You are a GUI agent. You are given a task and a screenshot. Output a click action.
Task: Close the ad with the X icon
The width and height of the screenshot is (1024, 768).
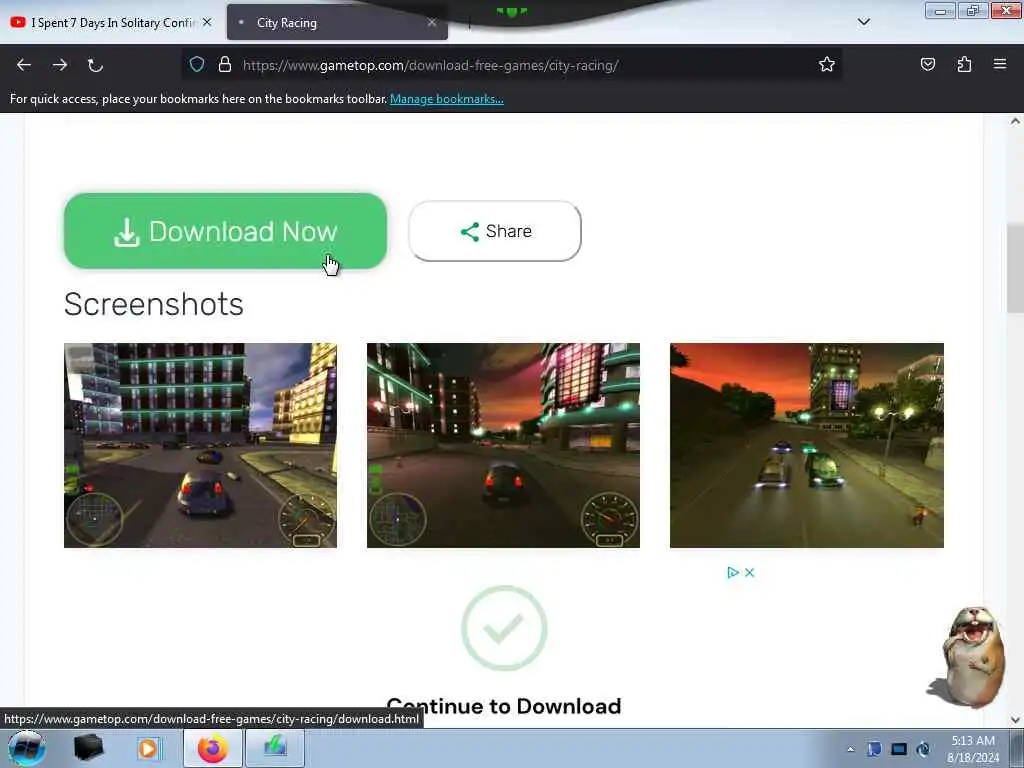750,573
